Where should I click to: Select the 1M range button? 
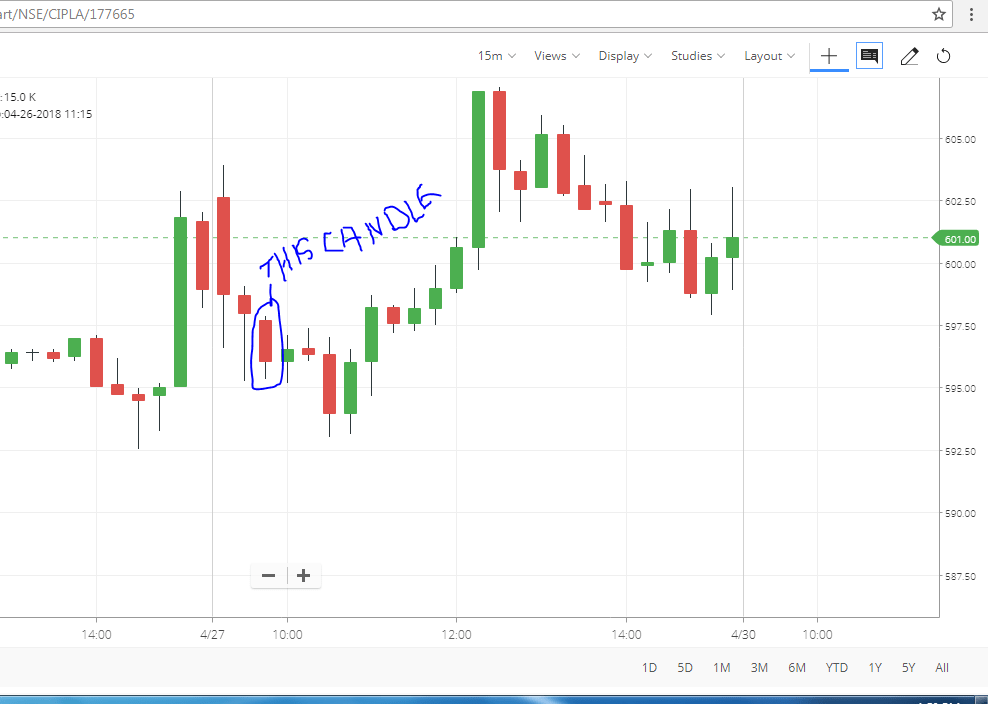coord(721,667)
